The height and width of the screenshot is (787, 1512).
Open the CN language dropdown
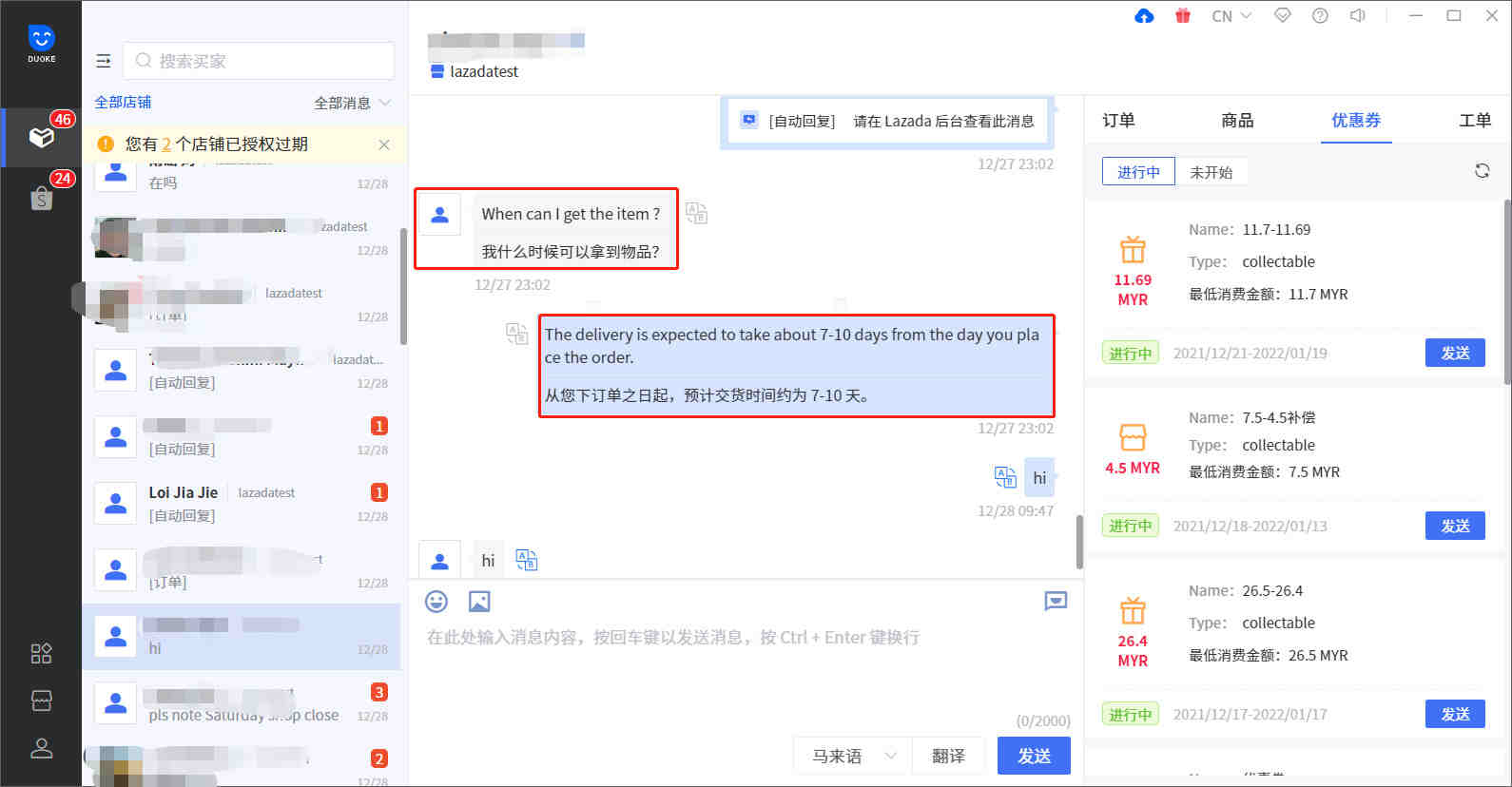[1231, 16]
